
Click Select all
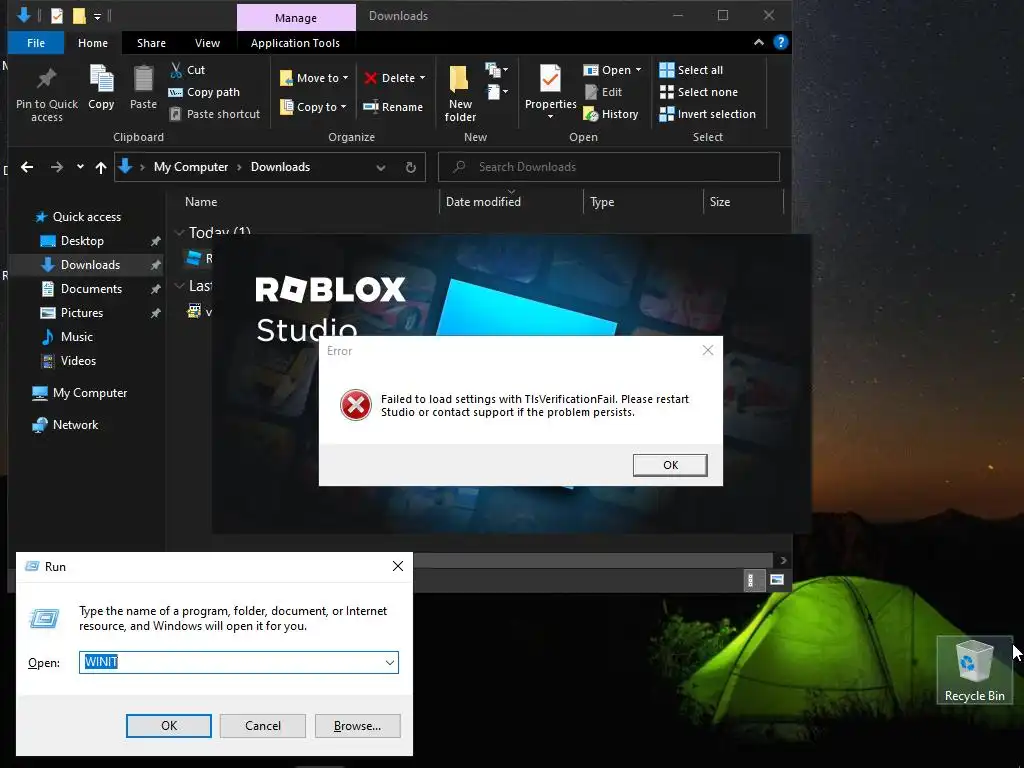click(691, 70)
